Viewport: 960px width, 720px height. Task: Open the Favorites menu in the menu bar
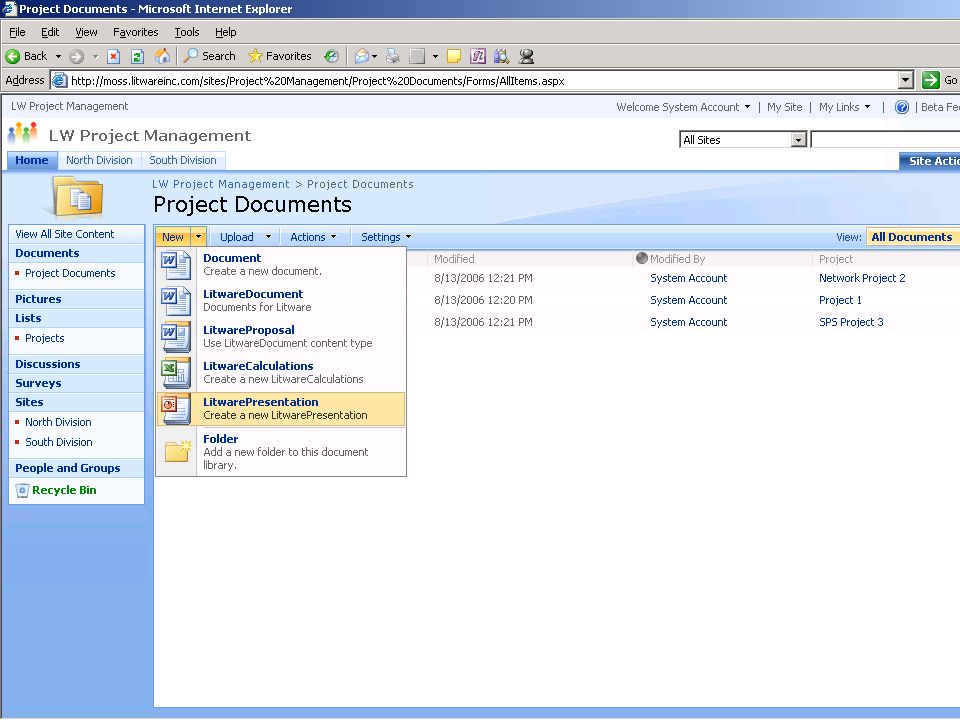pos(135,32)
